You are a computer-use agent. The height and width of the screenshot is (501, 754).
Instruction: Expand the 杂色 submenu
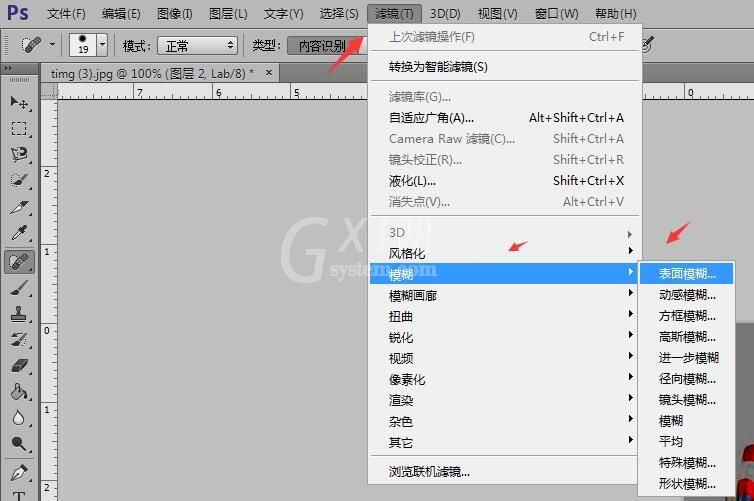coord(505,421)
